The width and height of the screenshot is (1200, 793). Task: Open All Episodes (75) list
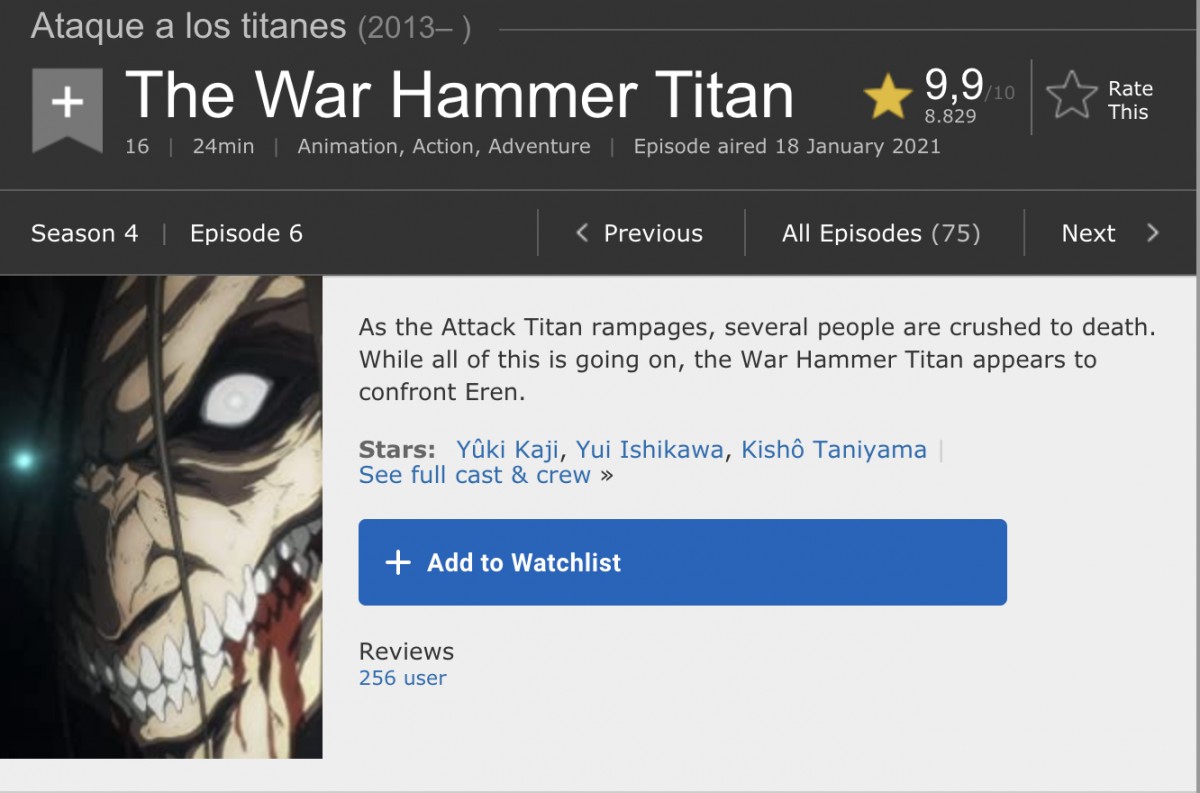point(881,233)
